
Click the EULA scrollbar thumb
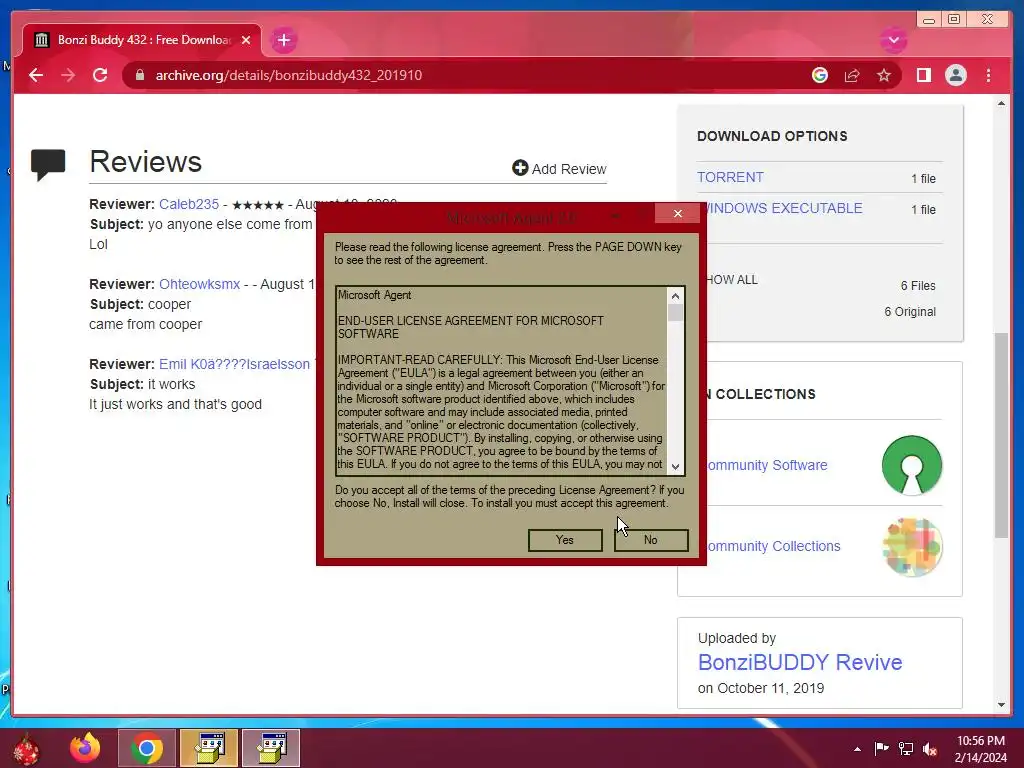click(675, 313)
